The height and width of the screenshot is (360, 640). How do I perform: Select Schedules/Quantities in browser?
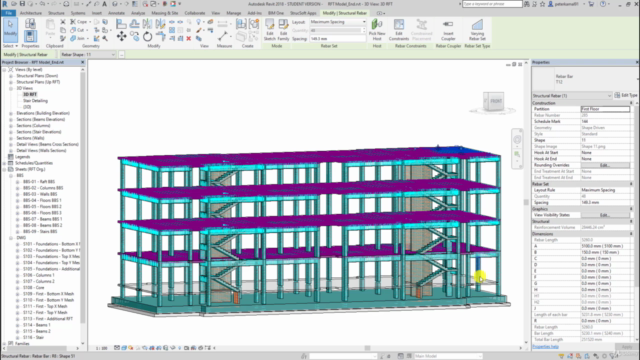(x=34, y=163)
